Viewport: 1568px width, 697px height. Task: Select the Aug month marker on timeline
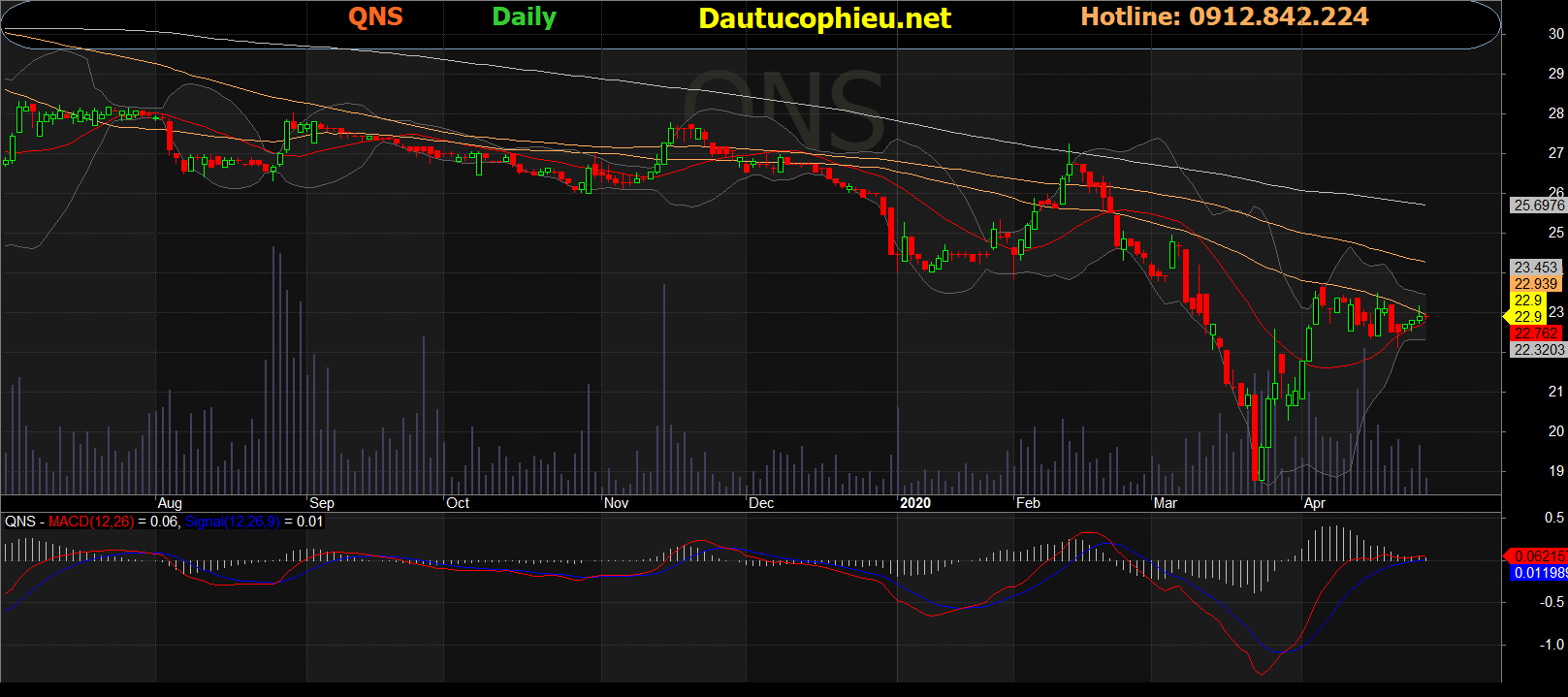170,503
